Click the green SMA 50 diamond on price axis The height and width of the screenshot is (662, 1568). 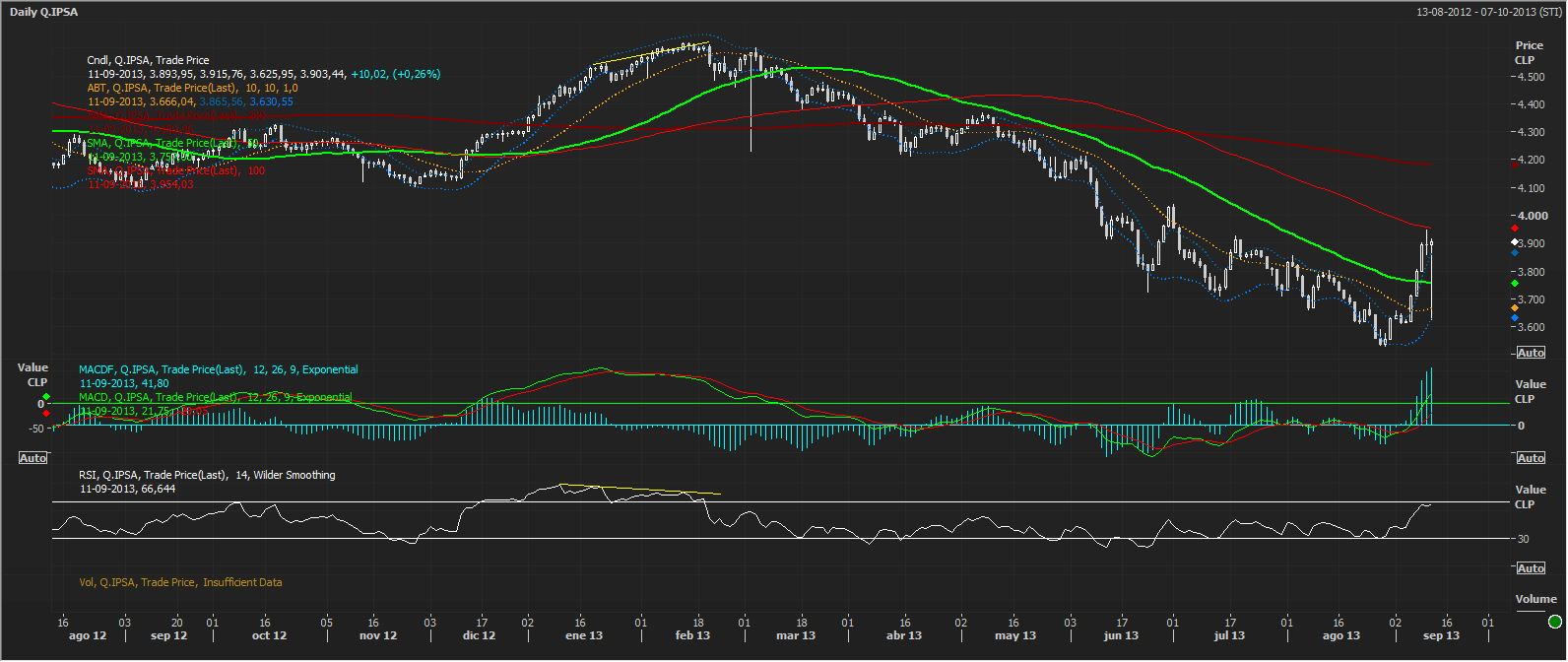point(1515,284)
